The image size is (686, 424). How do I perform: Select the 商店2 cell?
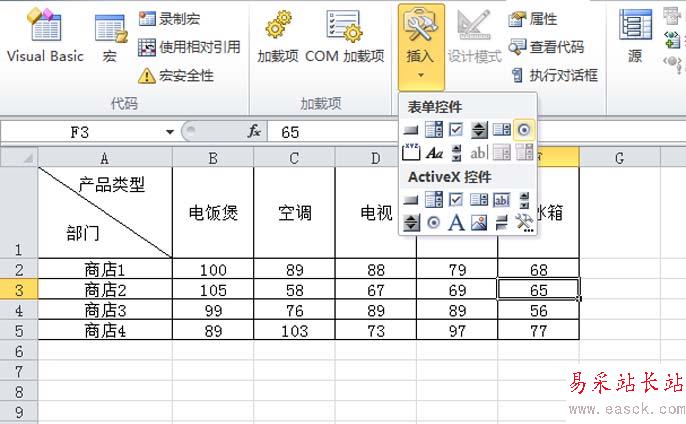point(105,290)
